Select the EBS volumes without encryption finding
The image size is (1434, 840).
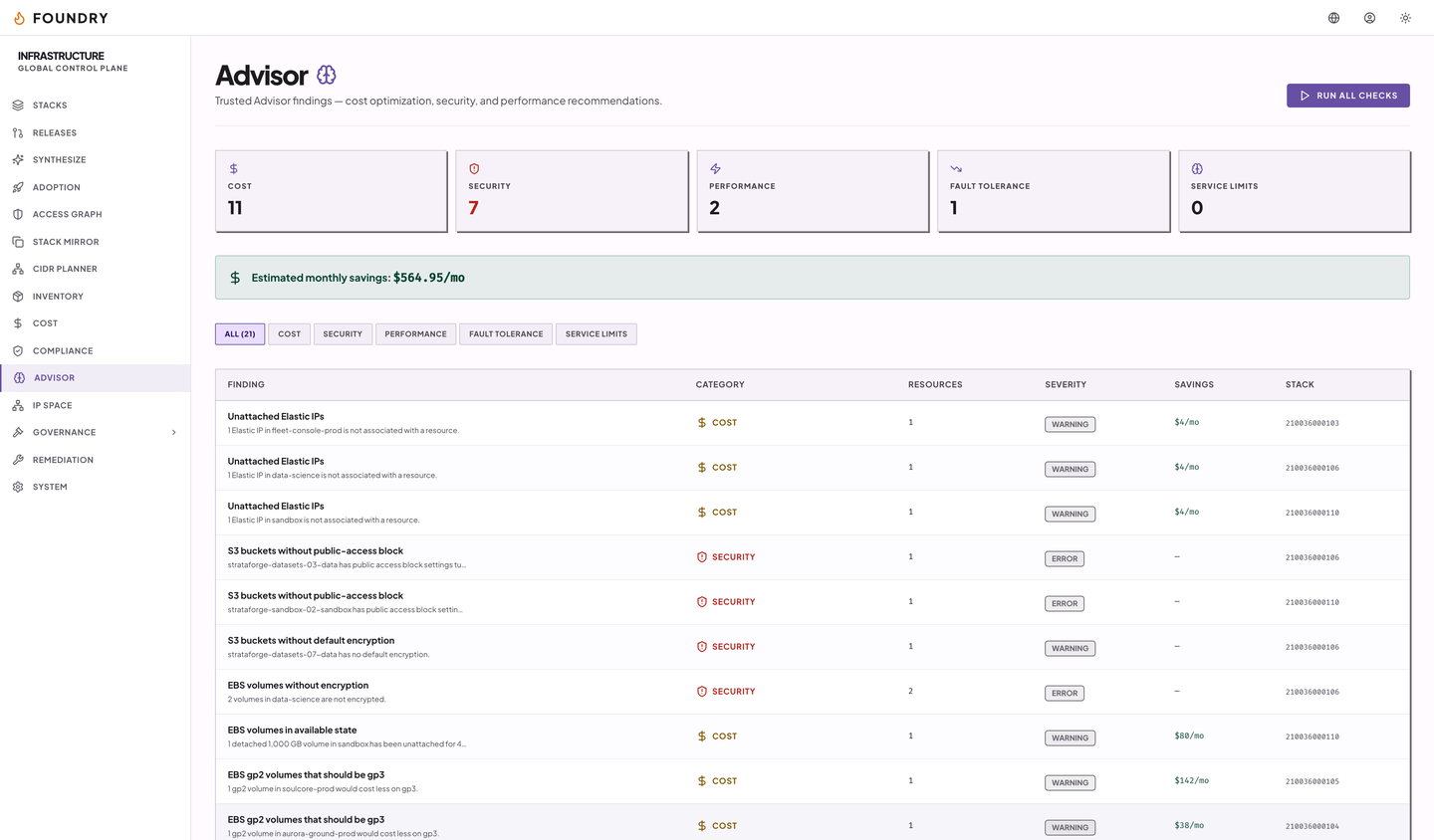point(813,692)
